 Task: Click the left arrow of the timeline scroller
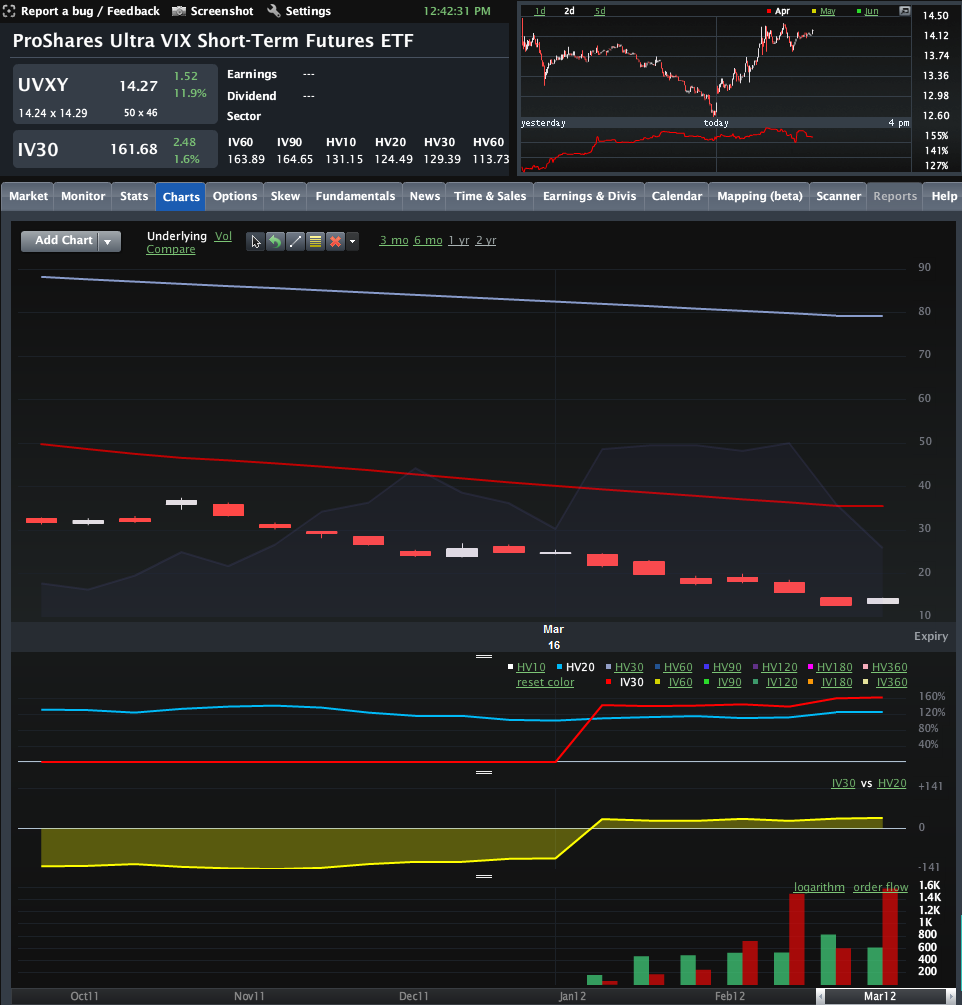click(821, 996)
